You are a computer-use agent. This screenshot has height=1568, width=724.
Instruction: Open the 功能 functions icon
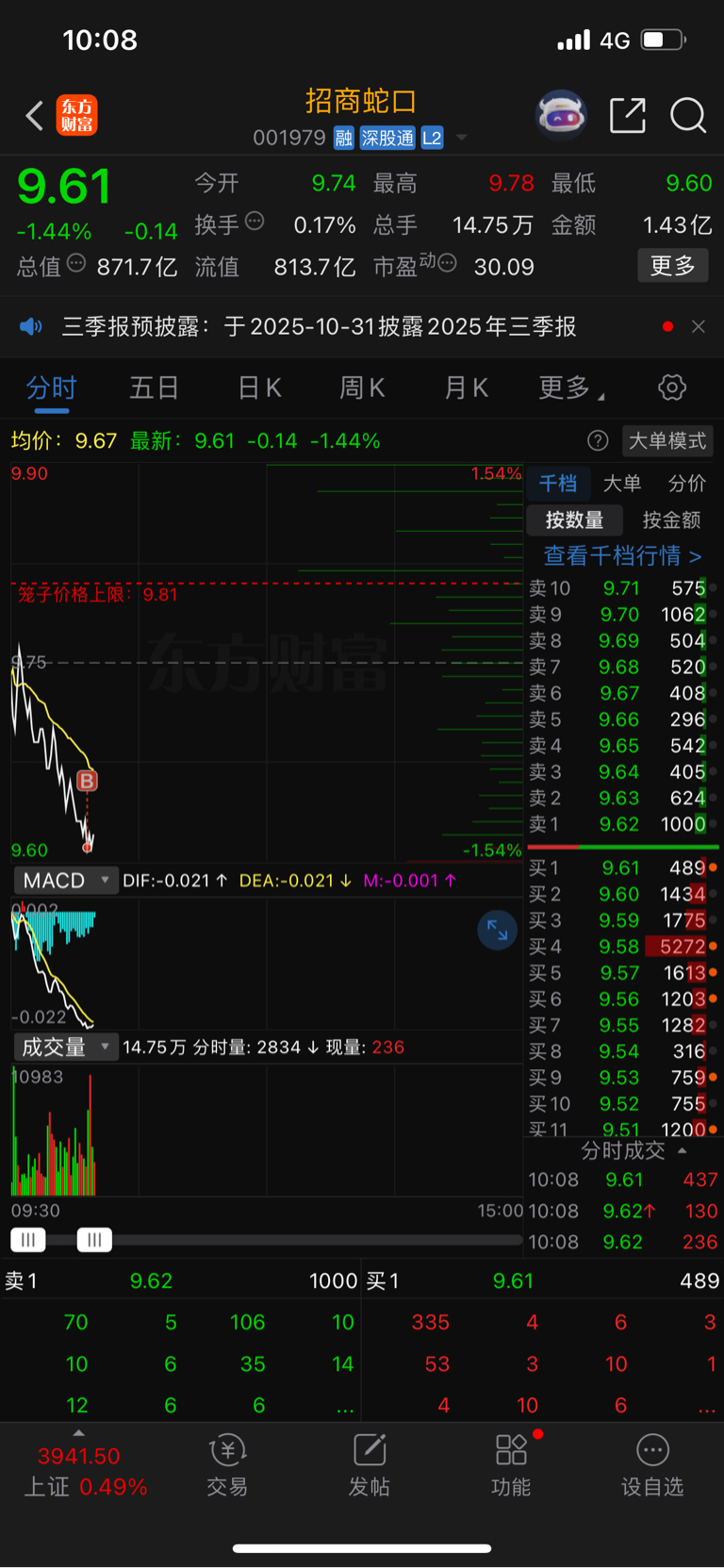point(511,1466)
